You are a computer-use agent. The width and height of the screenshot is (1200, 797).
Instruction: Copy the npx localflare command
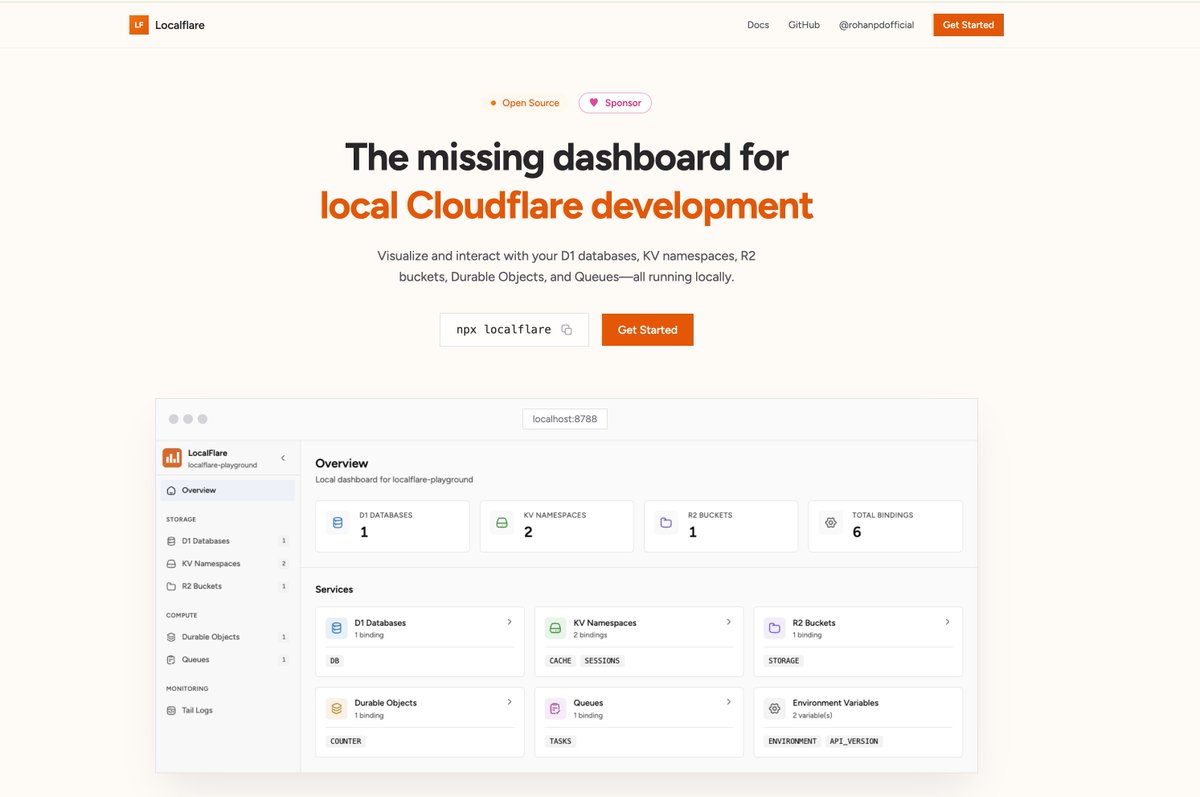[567, 330]
